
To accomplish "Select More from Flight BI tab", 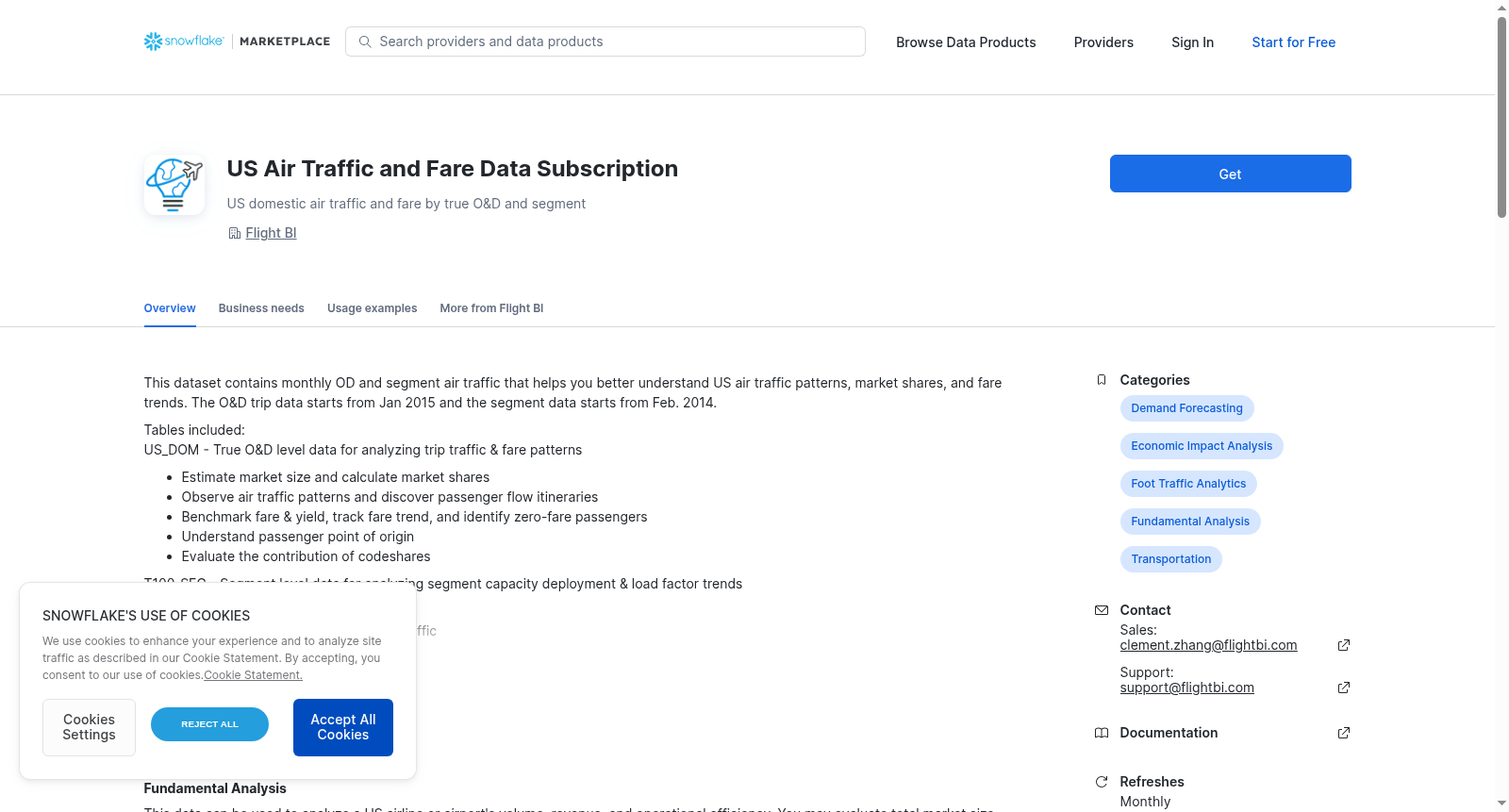I will pos(491,308).
